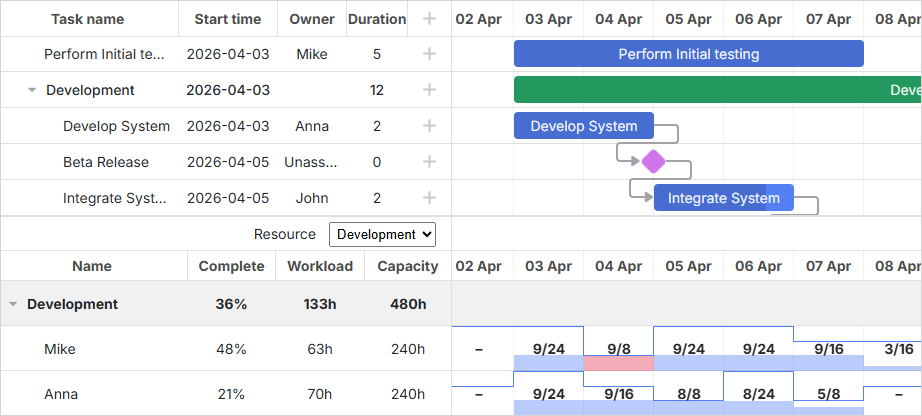Sort by Task name column header
Screen dimensions: 922x416
[88, 19]
